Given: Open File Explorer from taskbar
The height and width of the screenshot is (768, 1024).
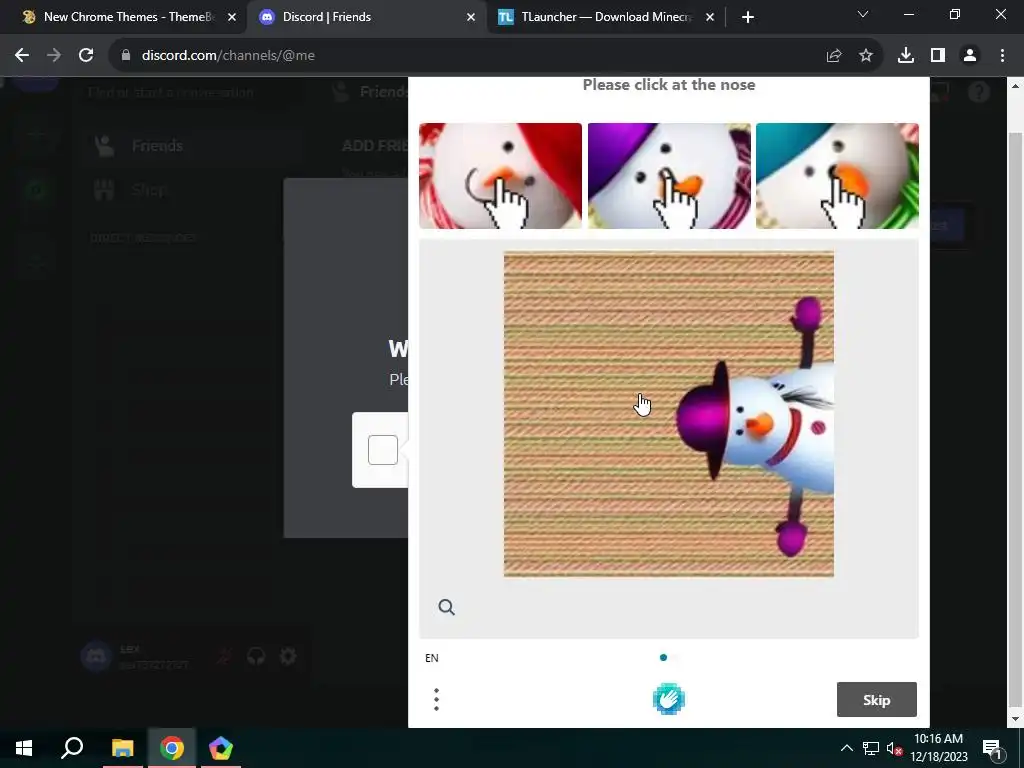Looking at the screenshot, I should (x=122, y=748).
